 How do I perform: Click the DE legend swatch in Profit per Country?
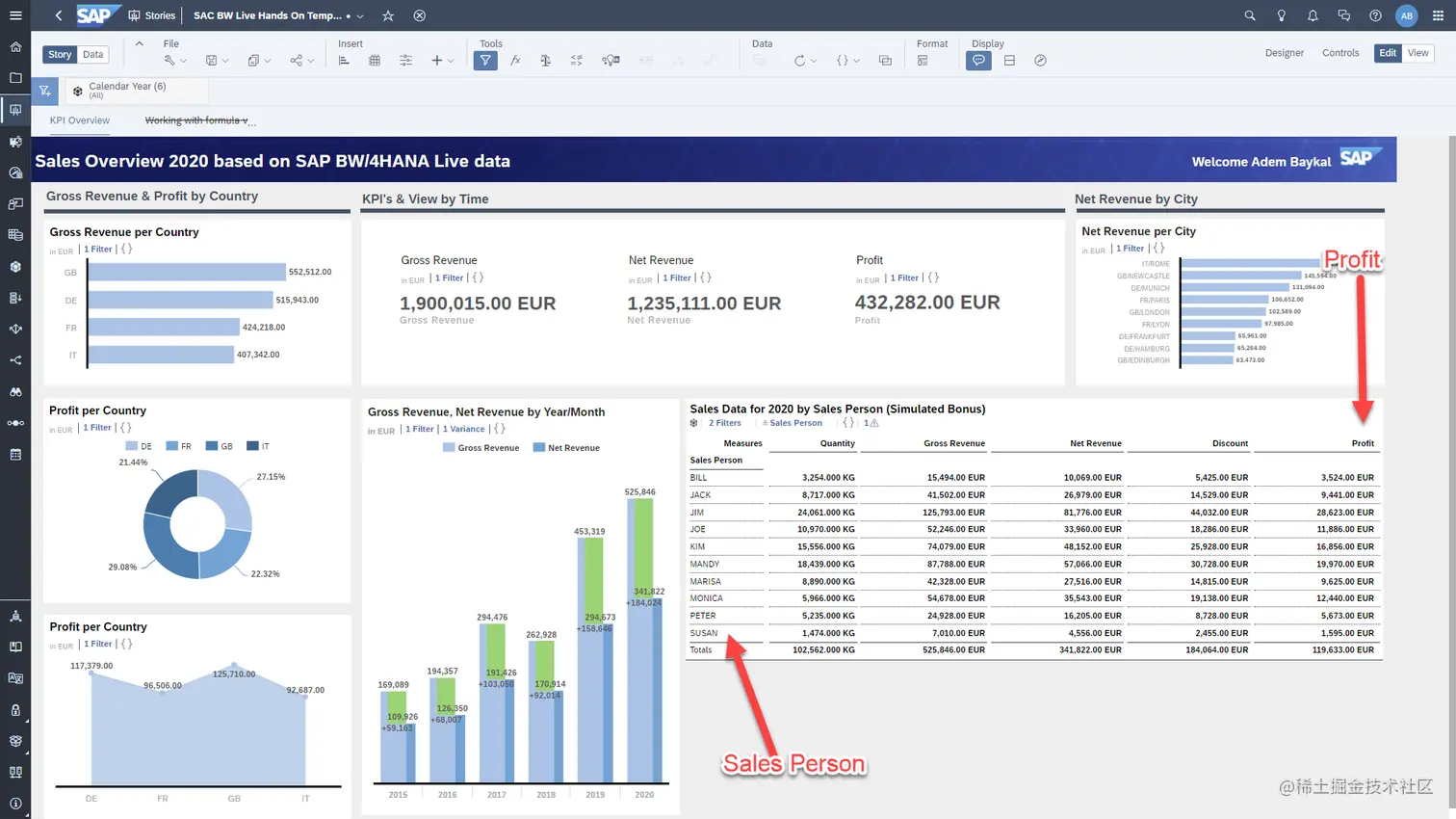point(132,446)
